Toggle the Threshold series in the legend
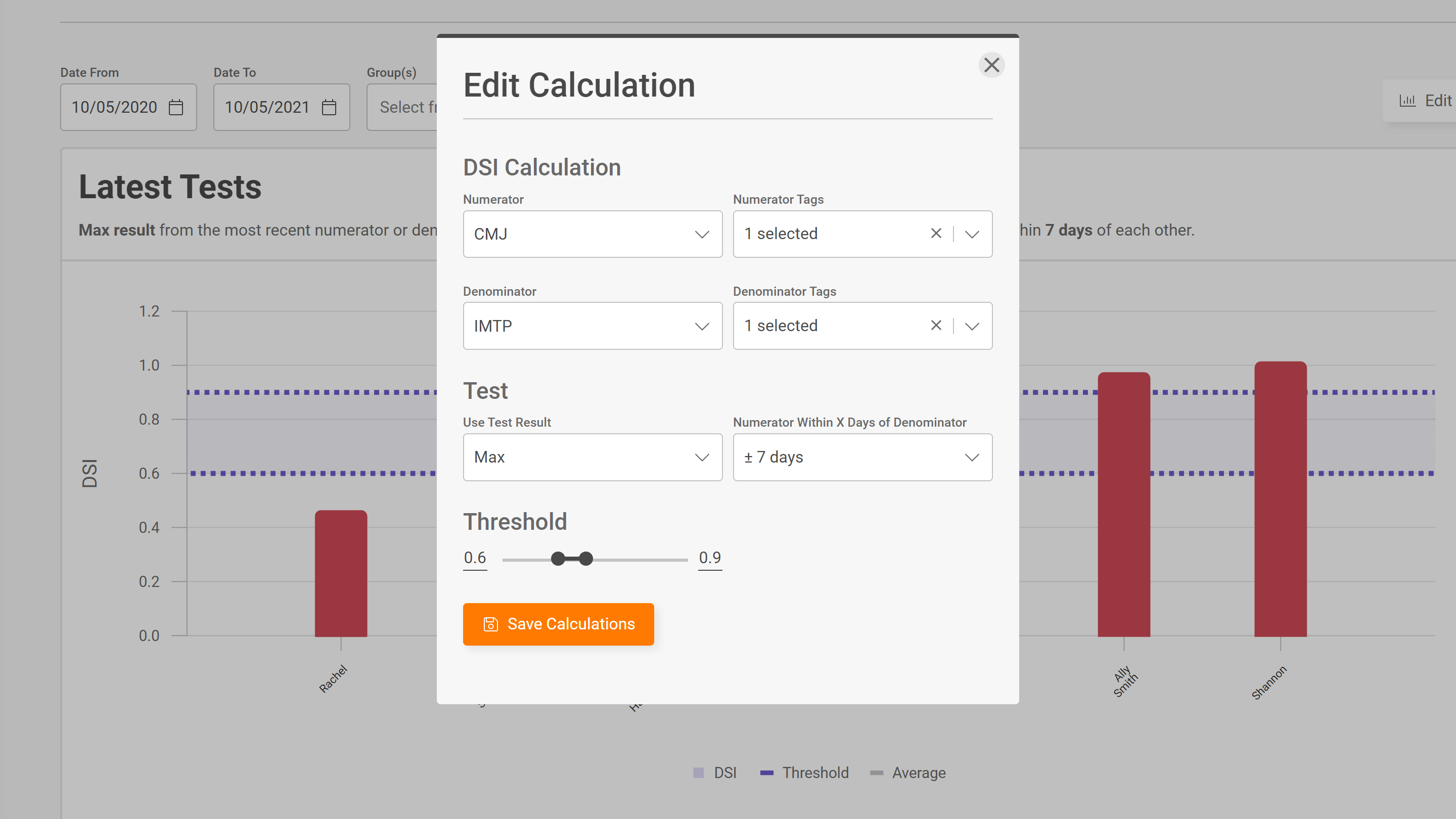Screen dimensions: 1456x819 804,772
